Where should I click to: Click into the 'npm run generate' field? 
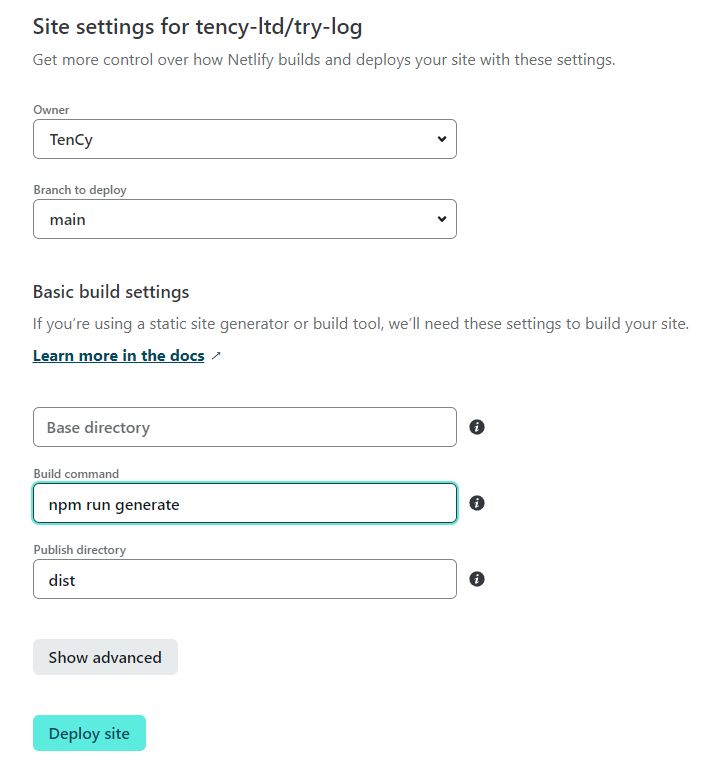pos(244,504)
